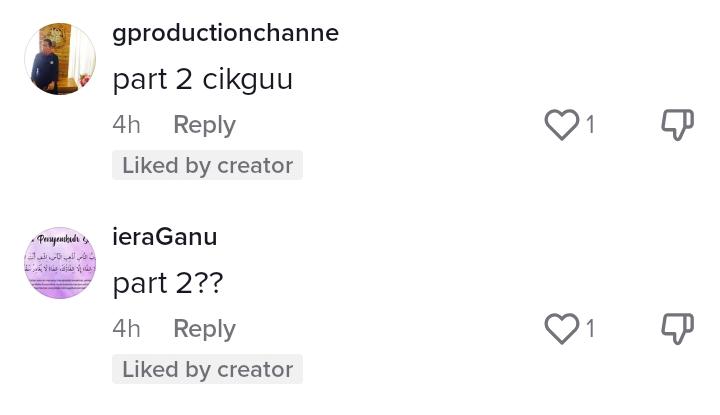The image size is (720, 415).
Task: Visit the ieraGanu username link
Action: pyautogui.click(x=164, y=237)
